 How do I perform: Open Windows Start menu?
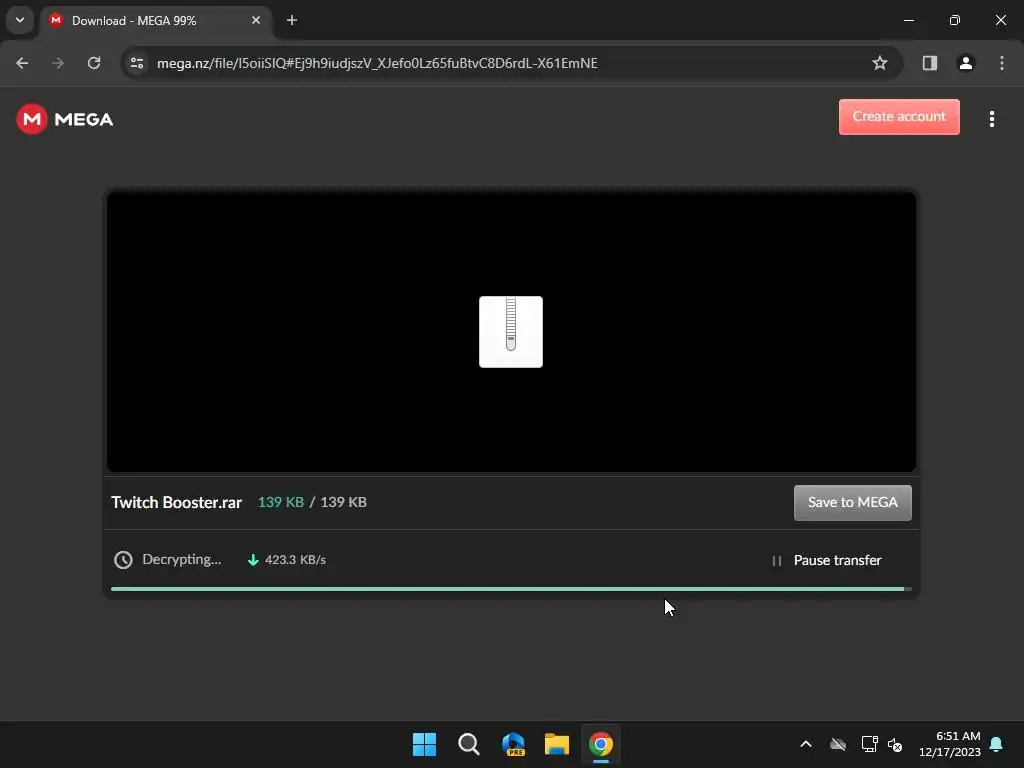point(424,744)
